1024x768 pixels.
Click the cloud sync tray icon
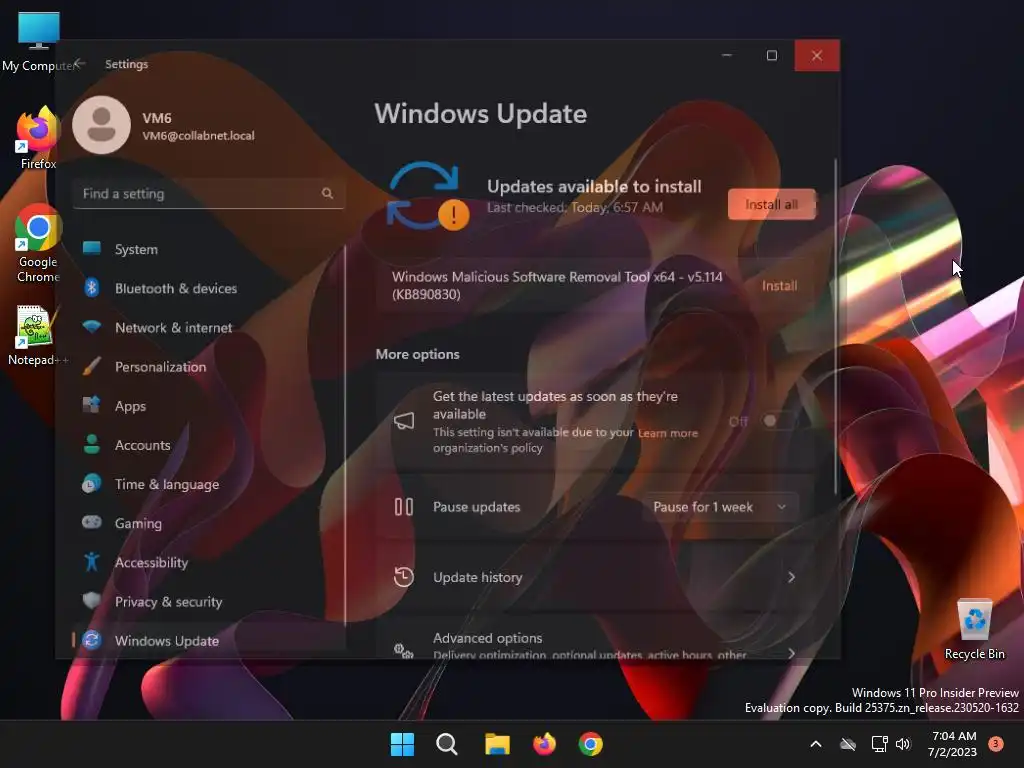pos(848,744)
